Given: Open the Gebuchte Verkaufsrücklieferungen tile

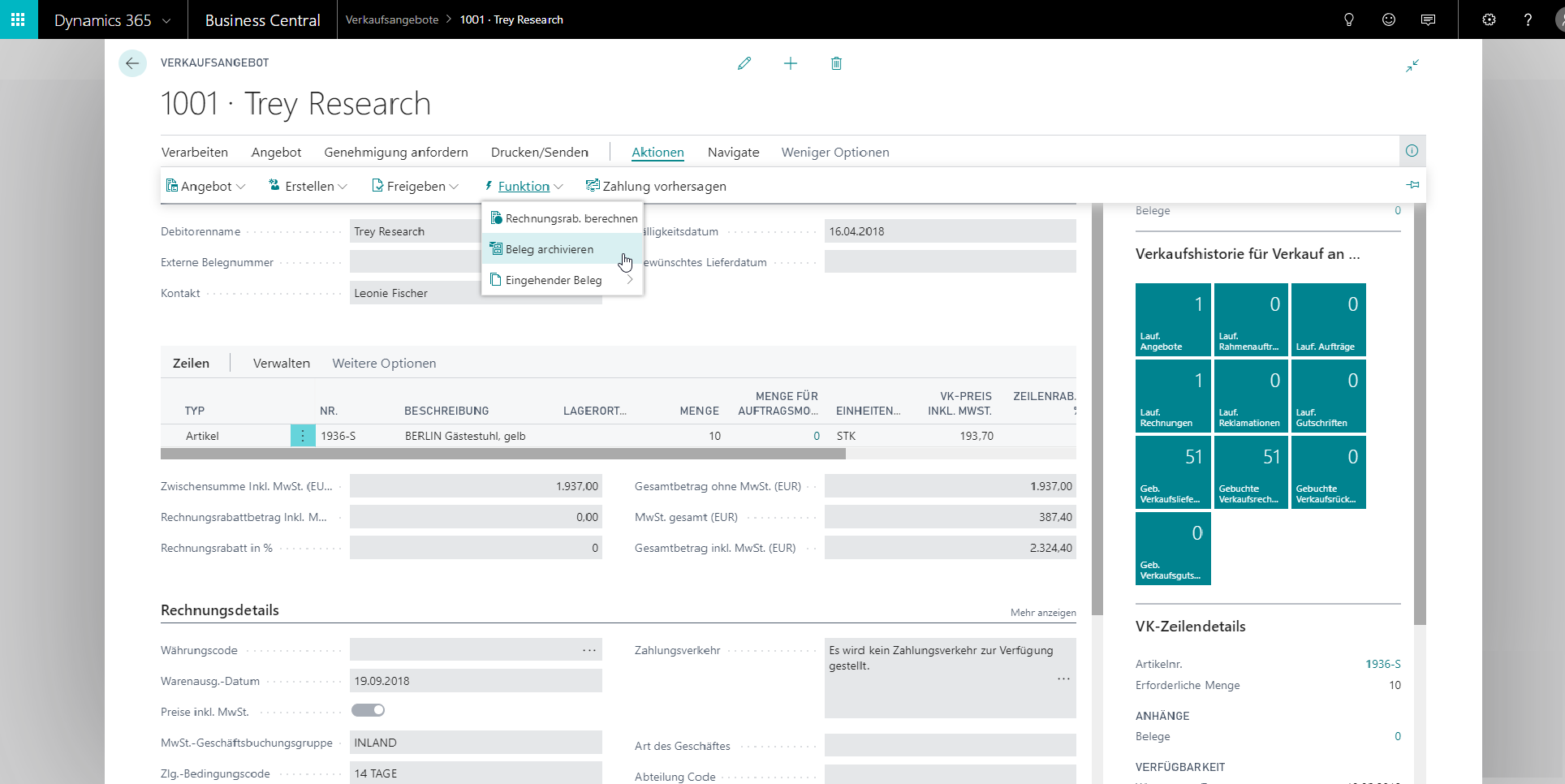Looking at the screenshot, I should [x=1329, y=472].
